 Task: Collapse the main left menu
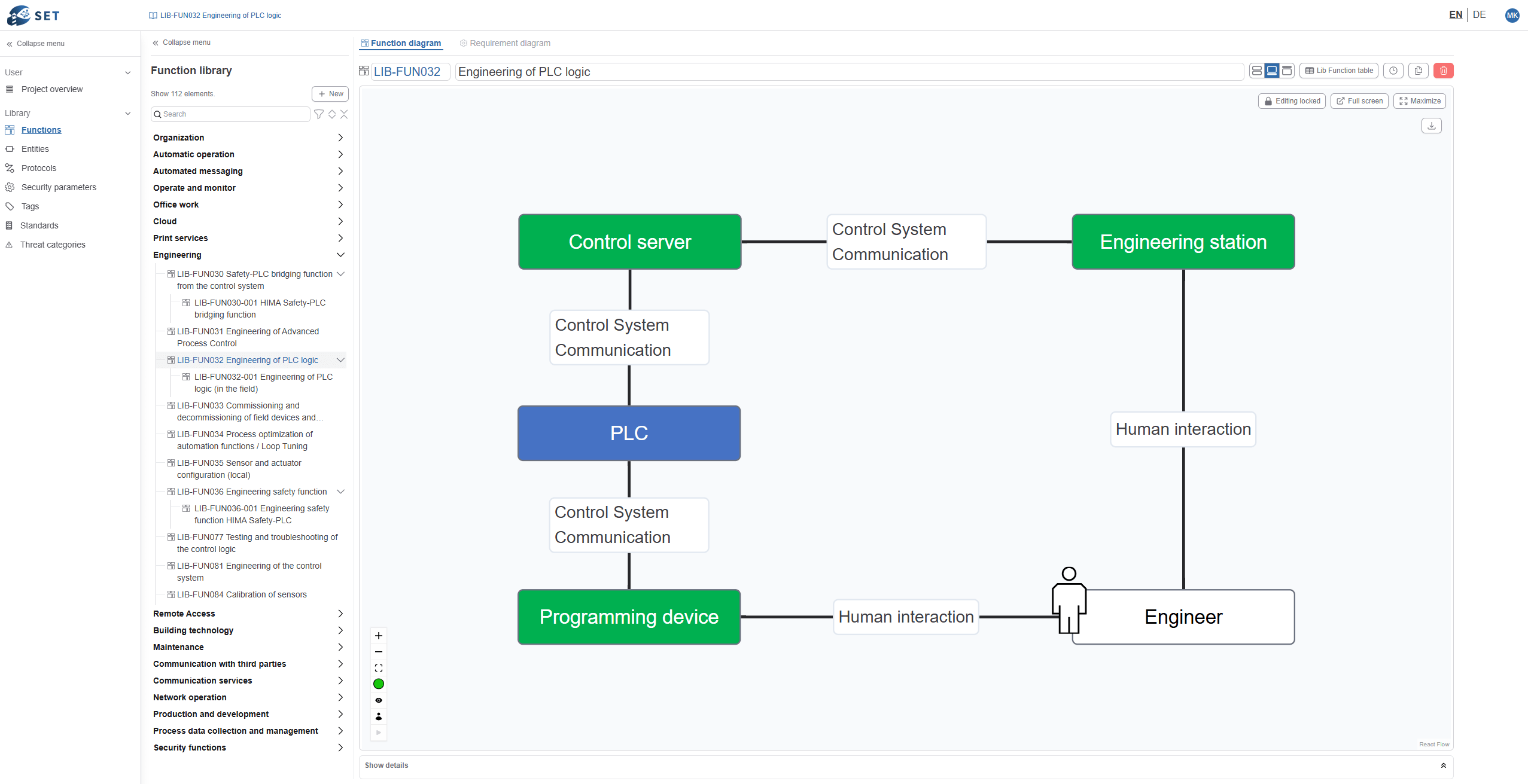pos(36,44)
